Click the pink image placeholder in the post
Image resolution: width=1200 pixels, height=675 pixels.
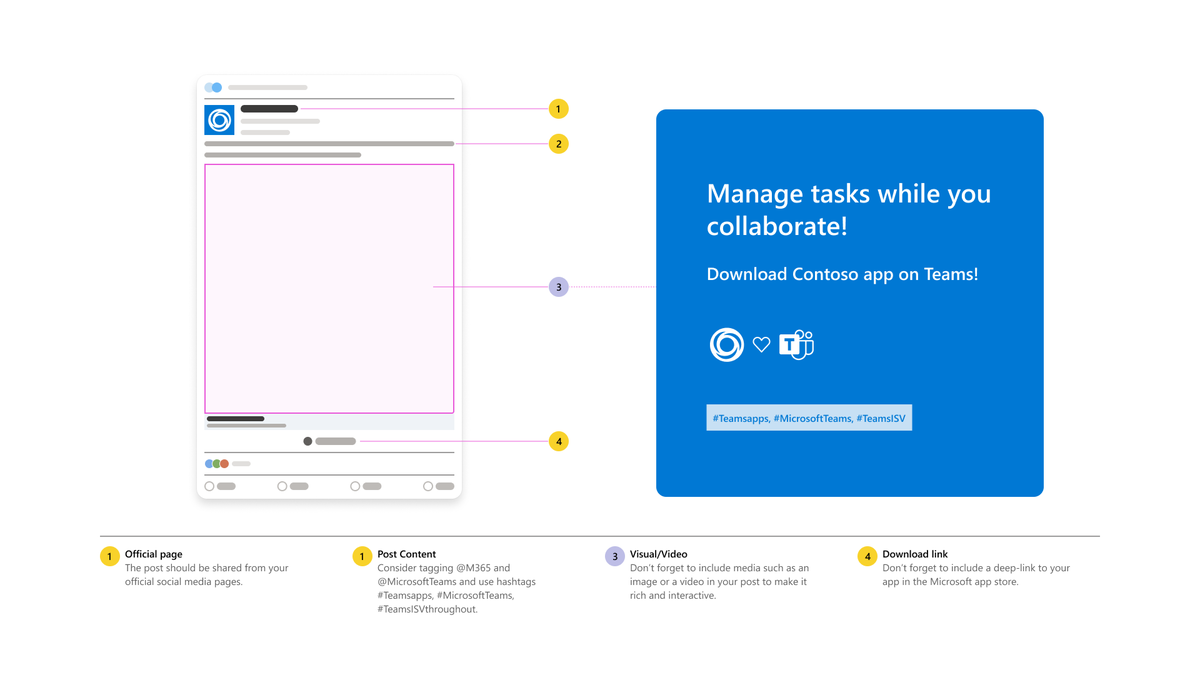coord(329,289)
